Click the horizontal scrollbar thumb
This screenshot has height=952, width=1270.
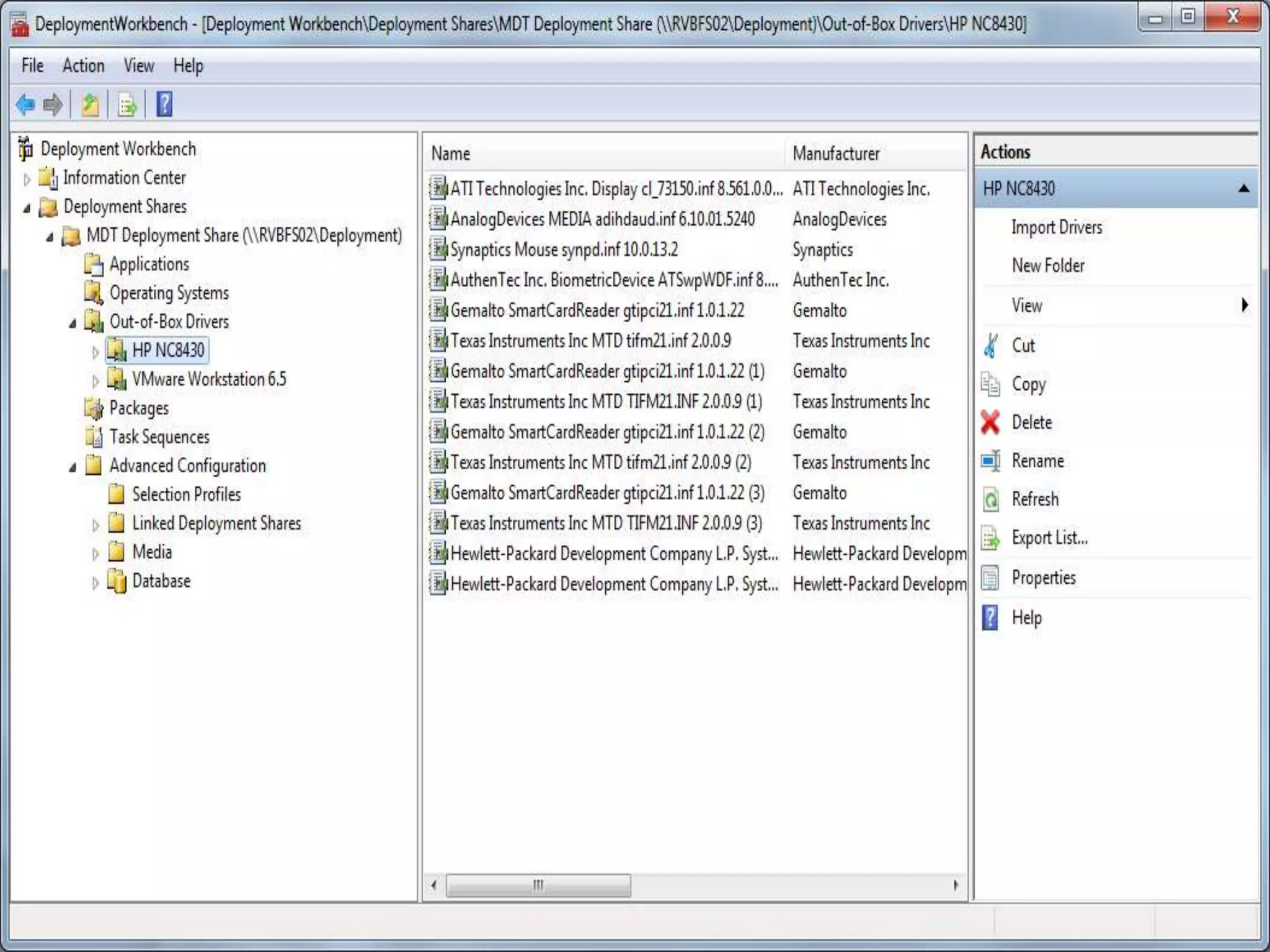click(538, 885)
